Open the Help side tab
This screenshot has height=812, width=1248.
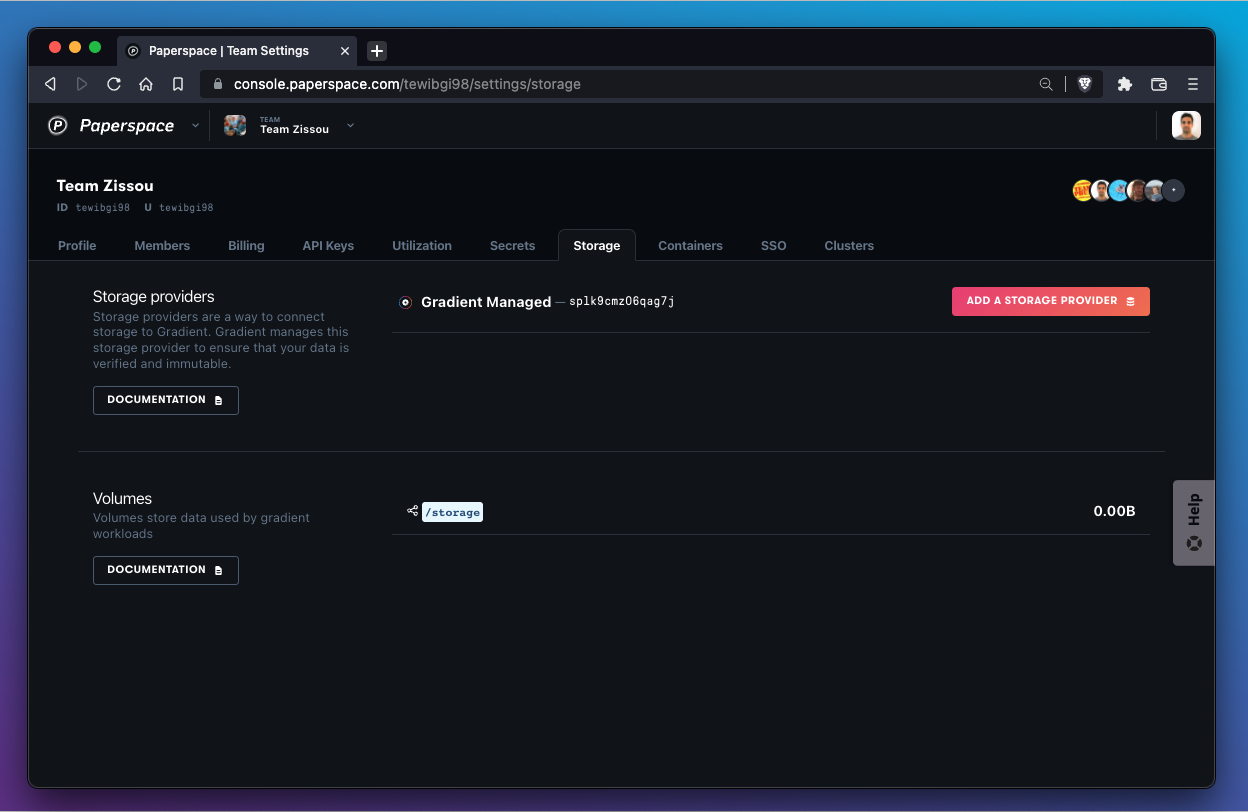1193,523
